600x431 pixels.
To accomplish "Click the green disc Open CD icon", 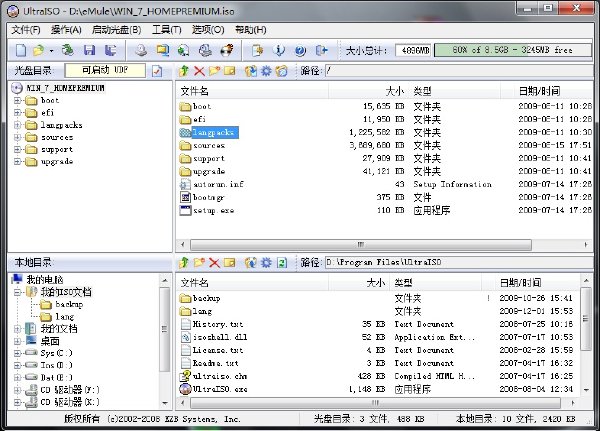I will click(x=68, y=50).
